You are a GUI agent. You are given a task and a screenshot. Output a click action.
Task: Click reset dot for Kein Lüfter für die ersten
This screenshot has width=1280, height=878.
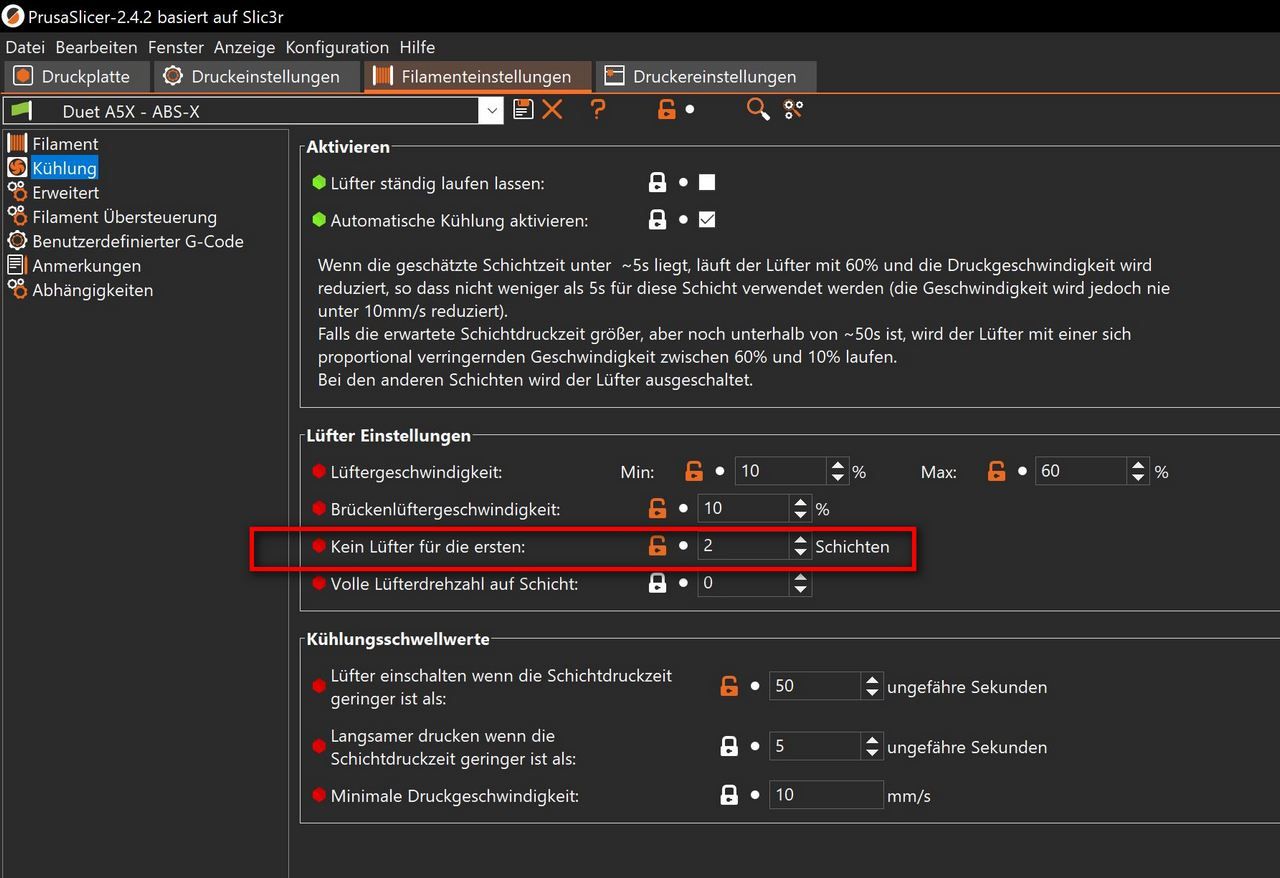[x=683, y=546]
